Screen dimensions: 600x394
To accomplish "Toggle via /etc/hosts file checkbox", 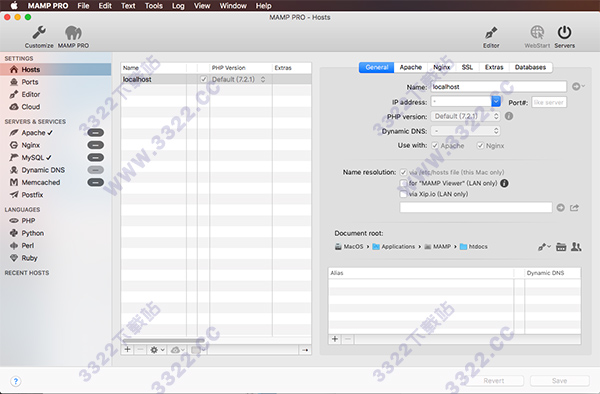I will 403,172.
